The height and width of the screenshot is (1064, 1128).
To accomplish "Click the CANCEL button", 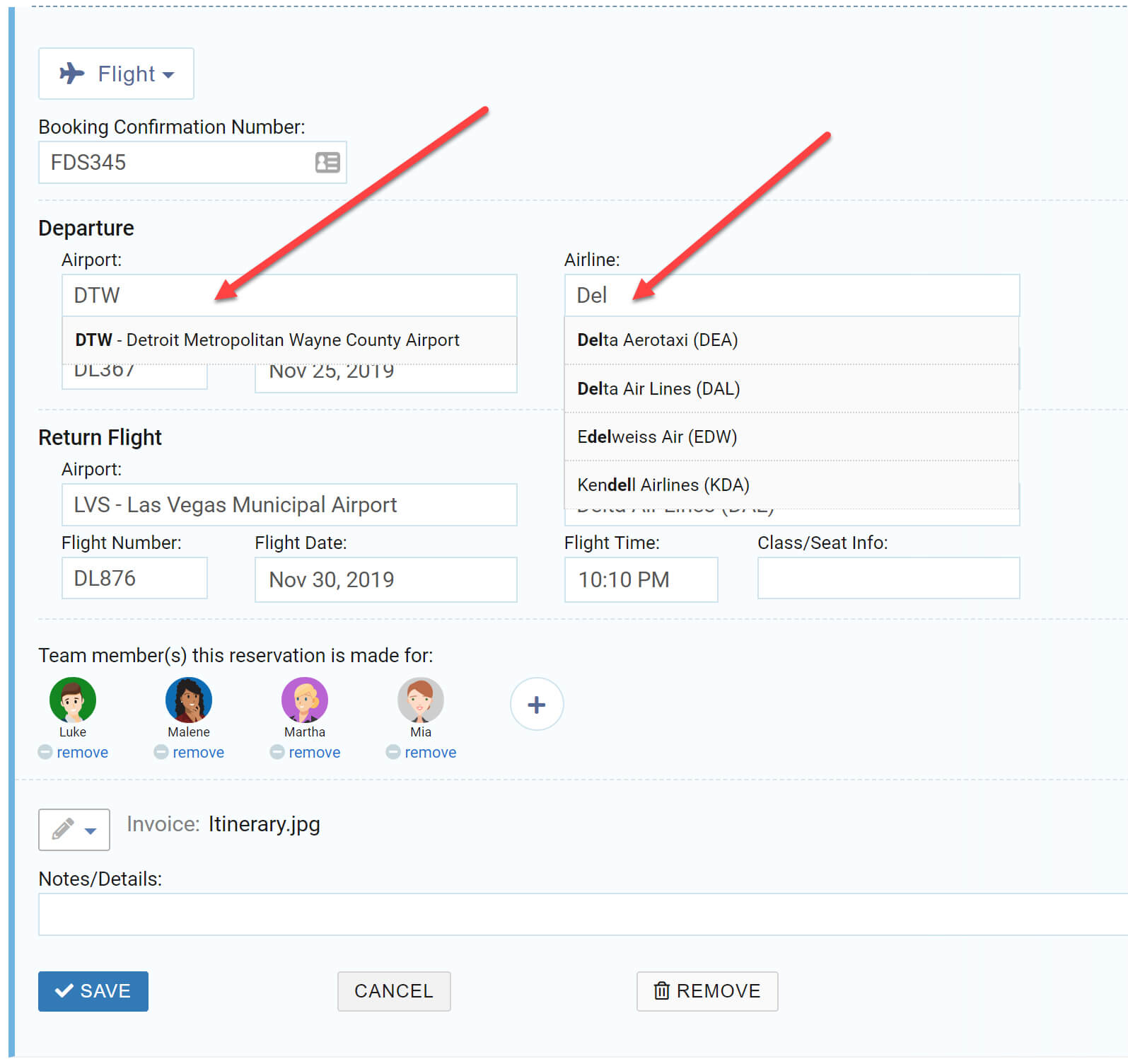I will pyautogui.click(x=394, y=991).
